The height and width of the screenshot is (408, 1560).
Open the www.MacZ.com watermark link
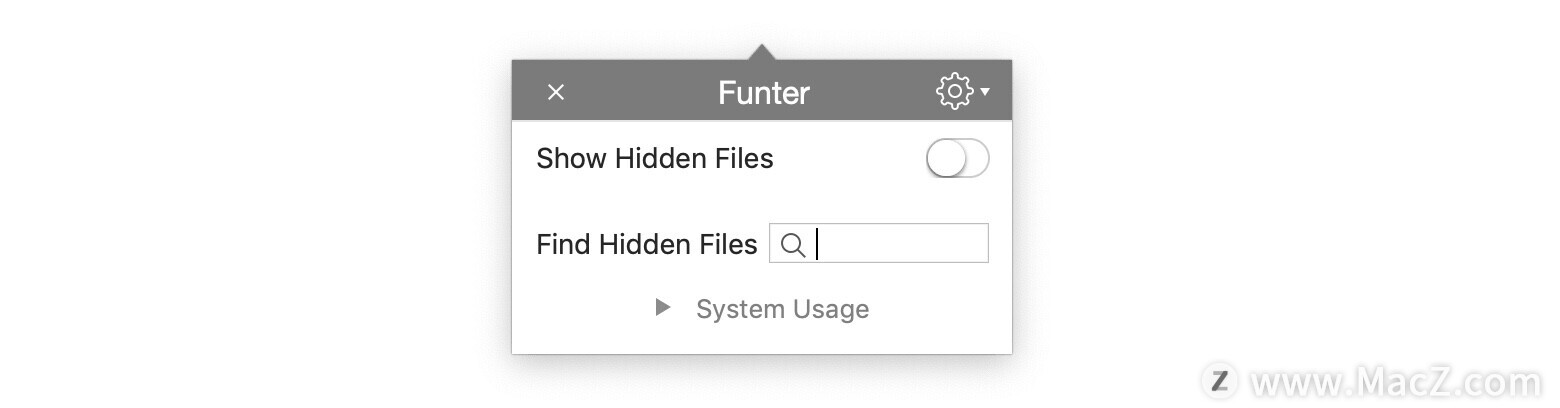1396,382
